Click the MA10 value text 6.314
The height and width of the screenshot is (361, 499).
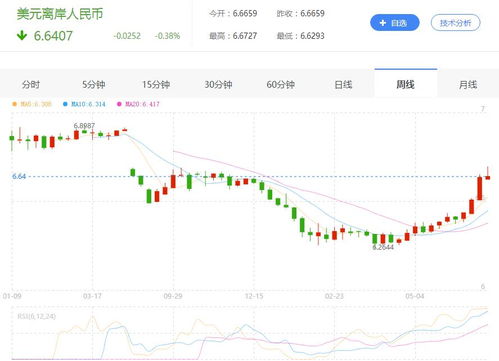click(x=97, y=104)
